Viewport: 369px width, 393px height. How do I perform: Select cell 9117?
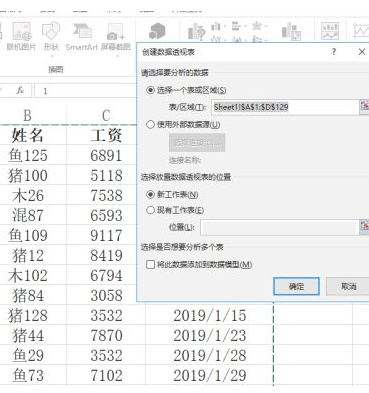[x=106, y=235]
